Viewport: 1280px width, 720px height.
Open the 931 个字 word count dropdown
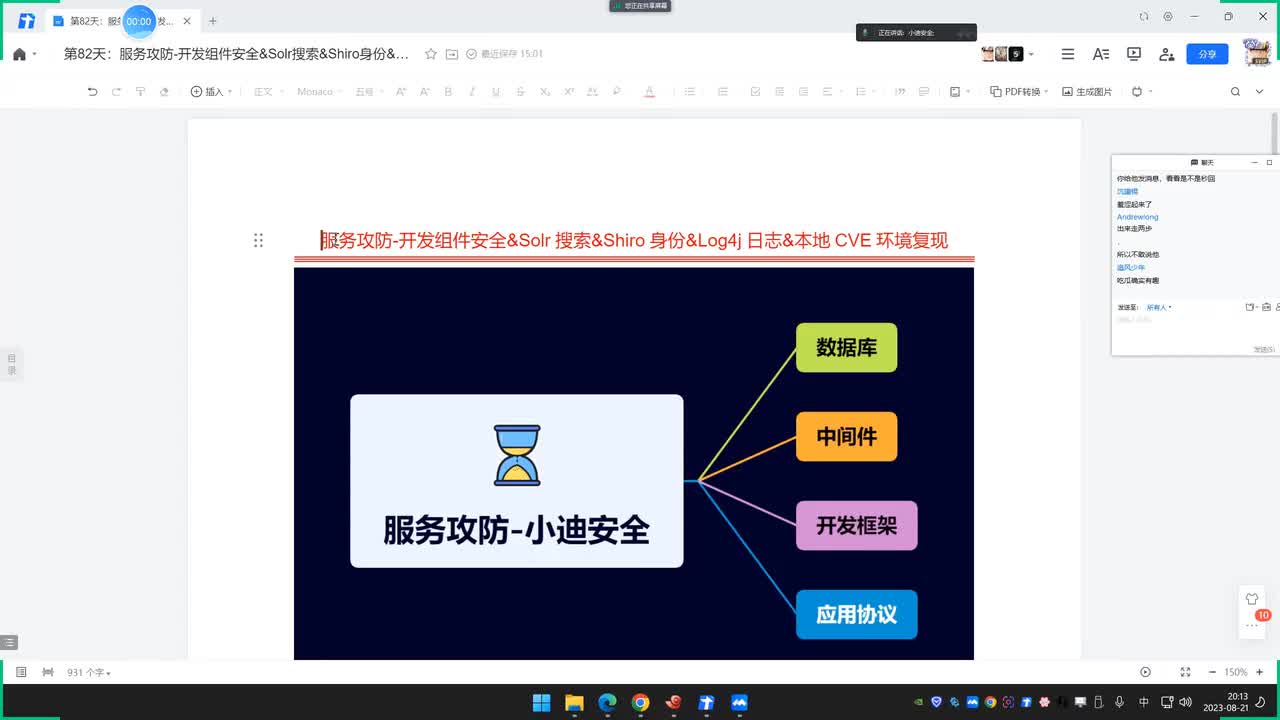[x=89, y=673]
